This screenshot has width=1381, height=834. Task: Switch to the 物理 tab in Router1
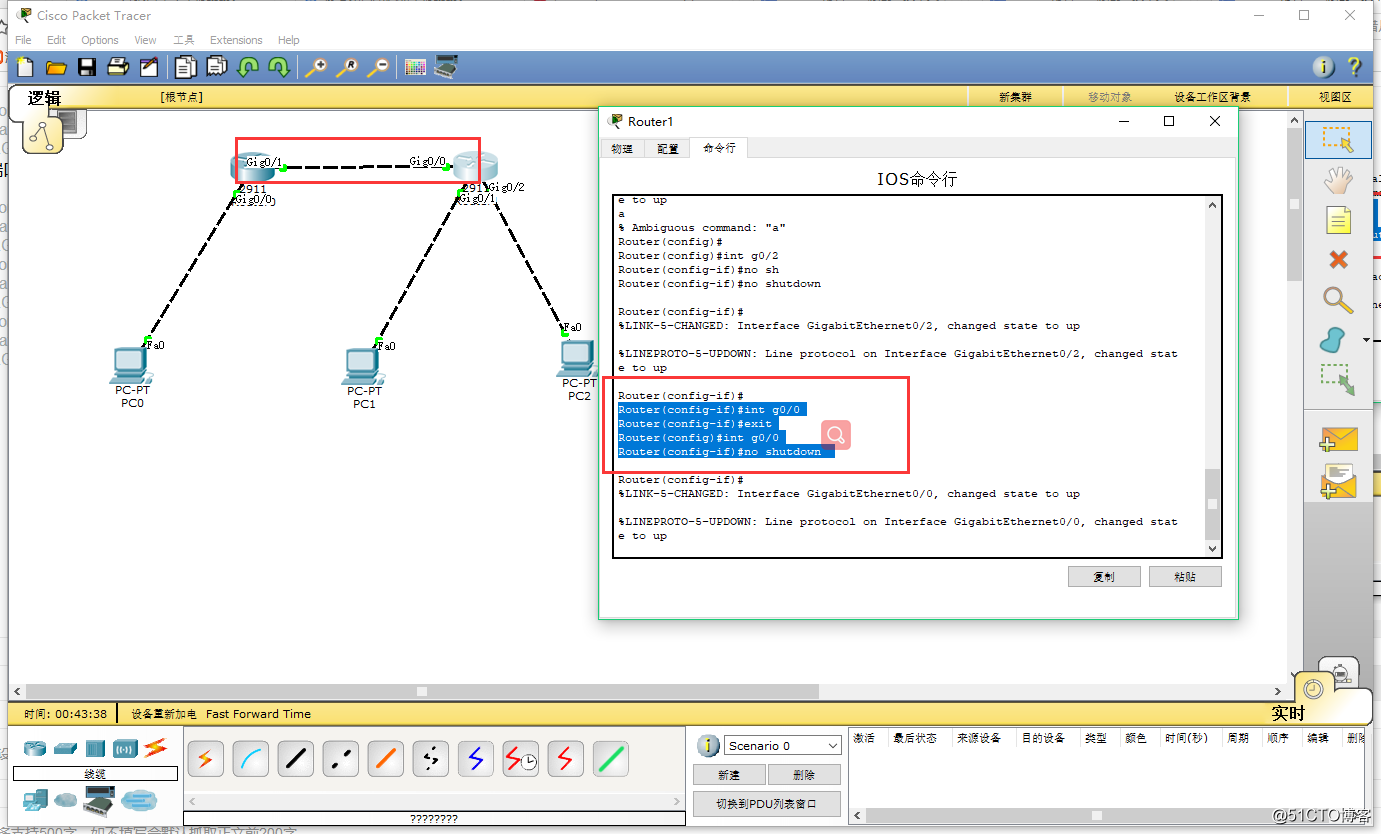[622, 148]
